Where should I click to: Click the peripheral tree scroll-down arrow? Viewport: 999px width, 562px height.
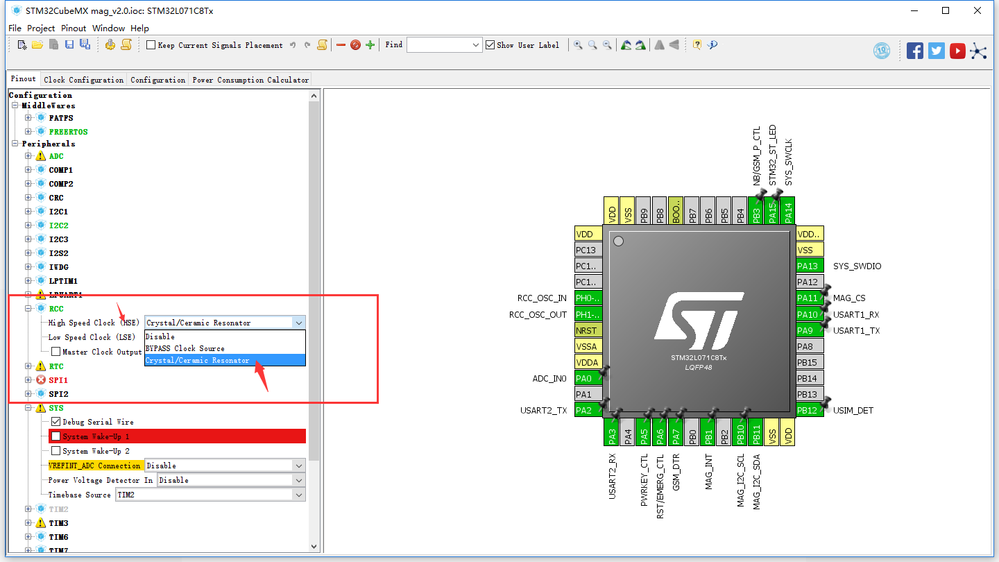[313, 547]
